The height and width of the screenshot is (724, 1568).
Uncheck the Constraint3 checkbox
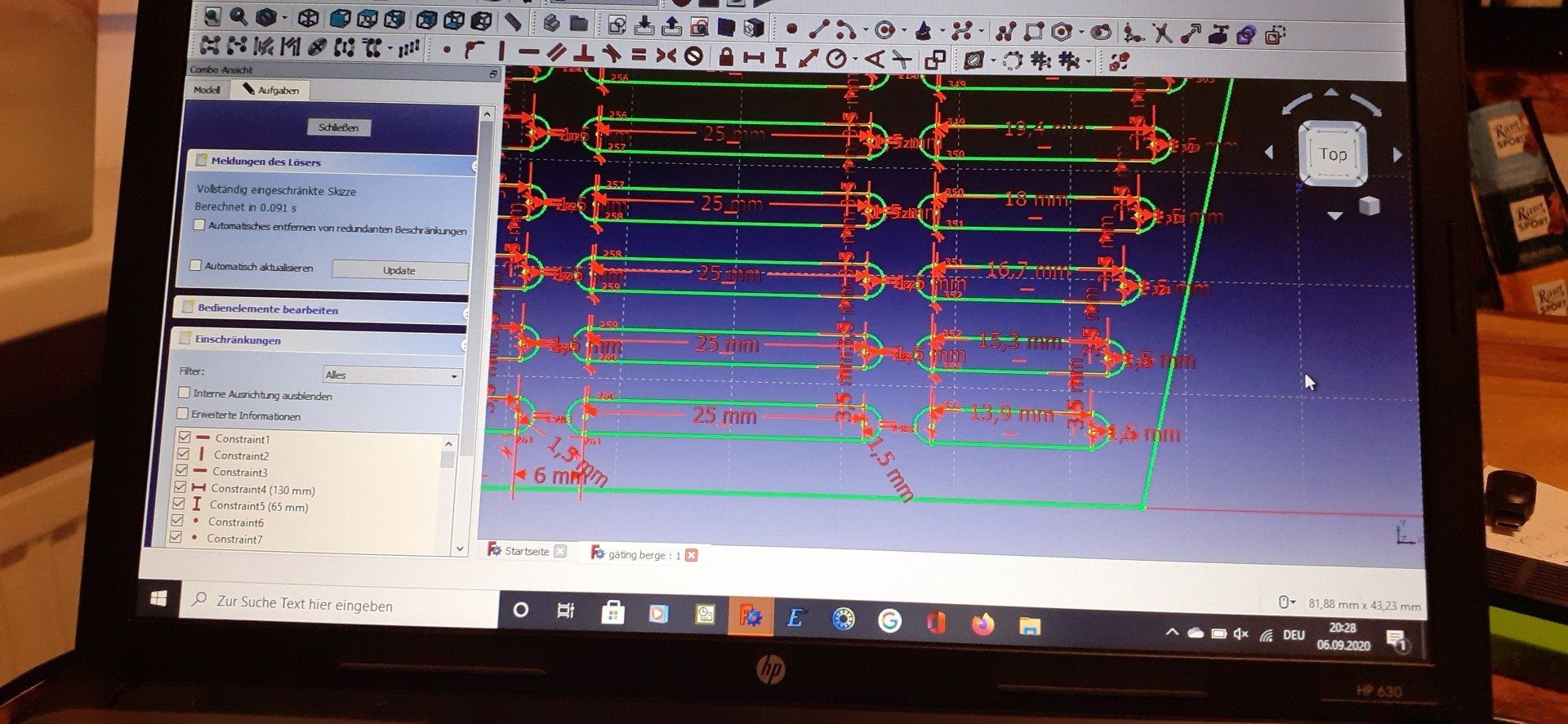click(x=181, y=470)
